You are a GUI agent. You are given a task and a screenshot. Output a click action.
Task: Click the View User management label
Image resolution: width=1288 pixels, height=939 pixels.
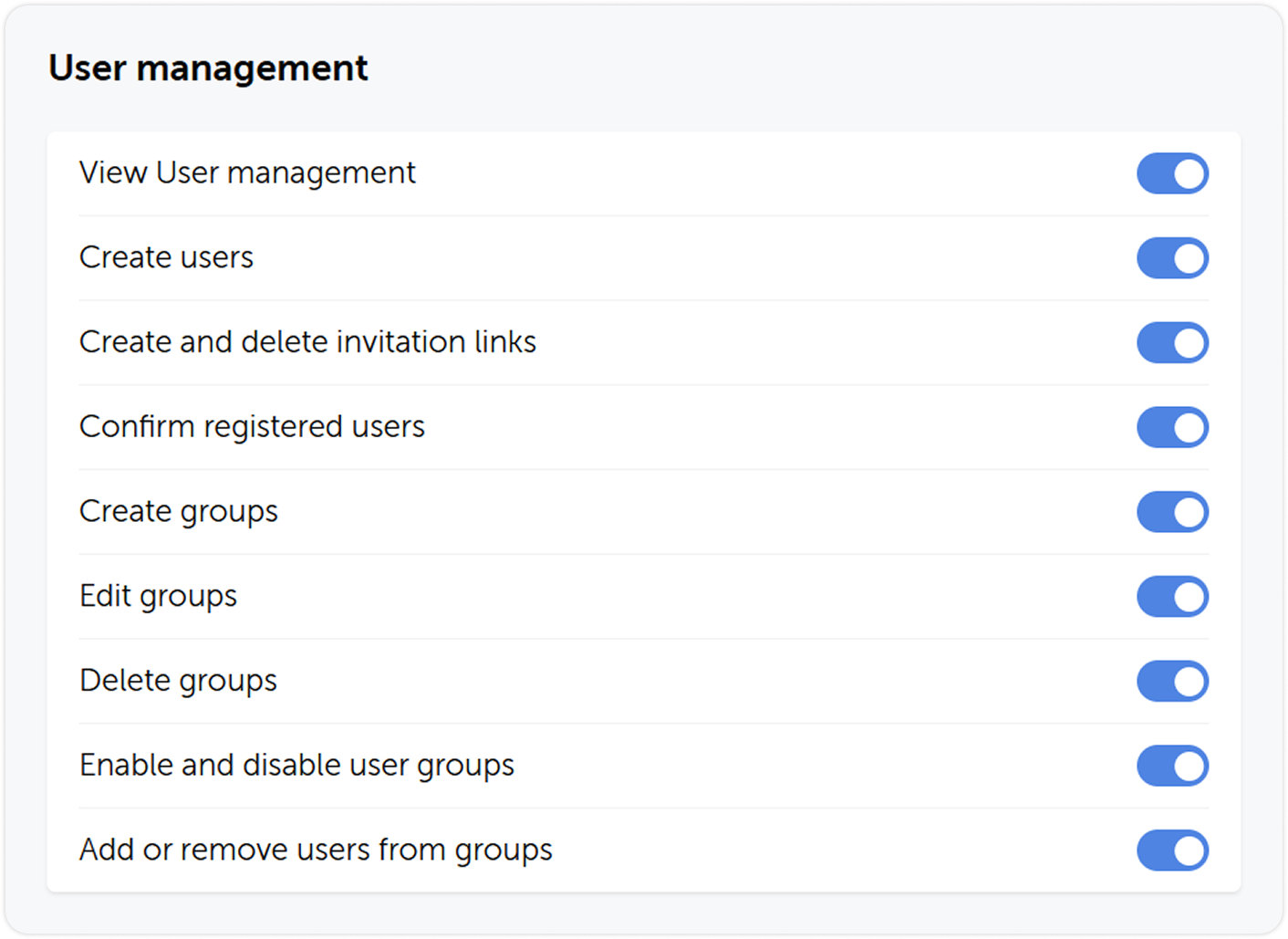247,173
